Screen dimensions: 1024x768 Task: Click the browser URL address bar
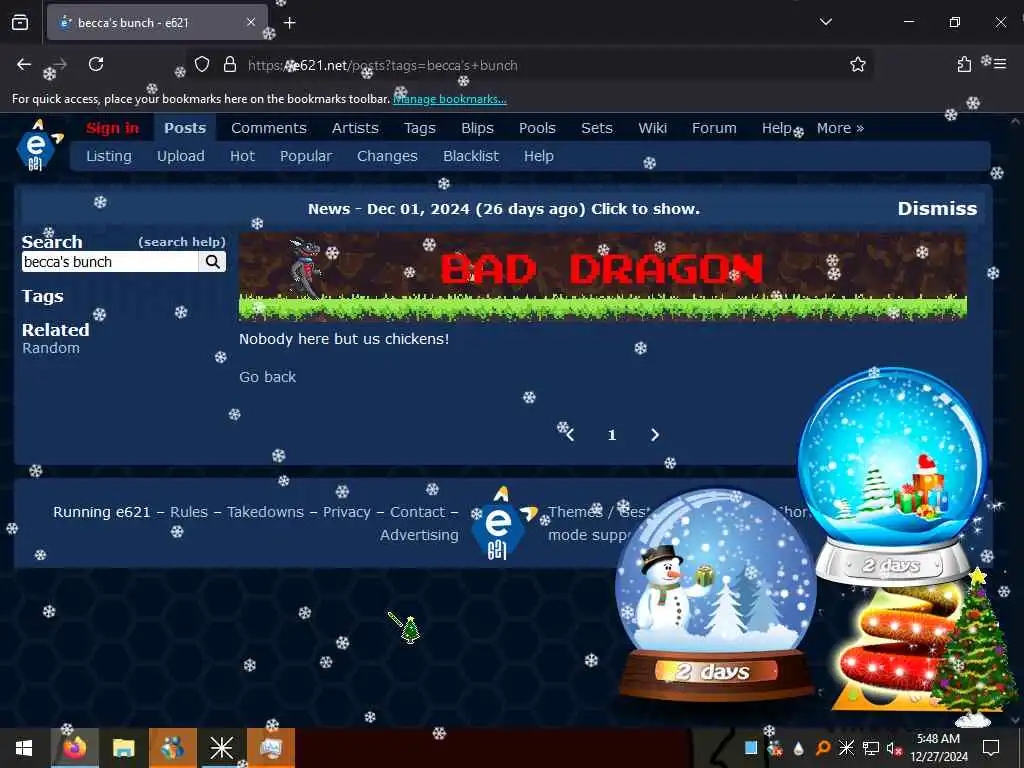[x=529, y=65]
